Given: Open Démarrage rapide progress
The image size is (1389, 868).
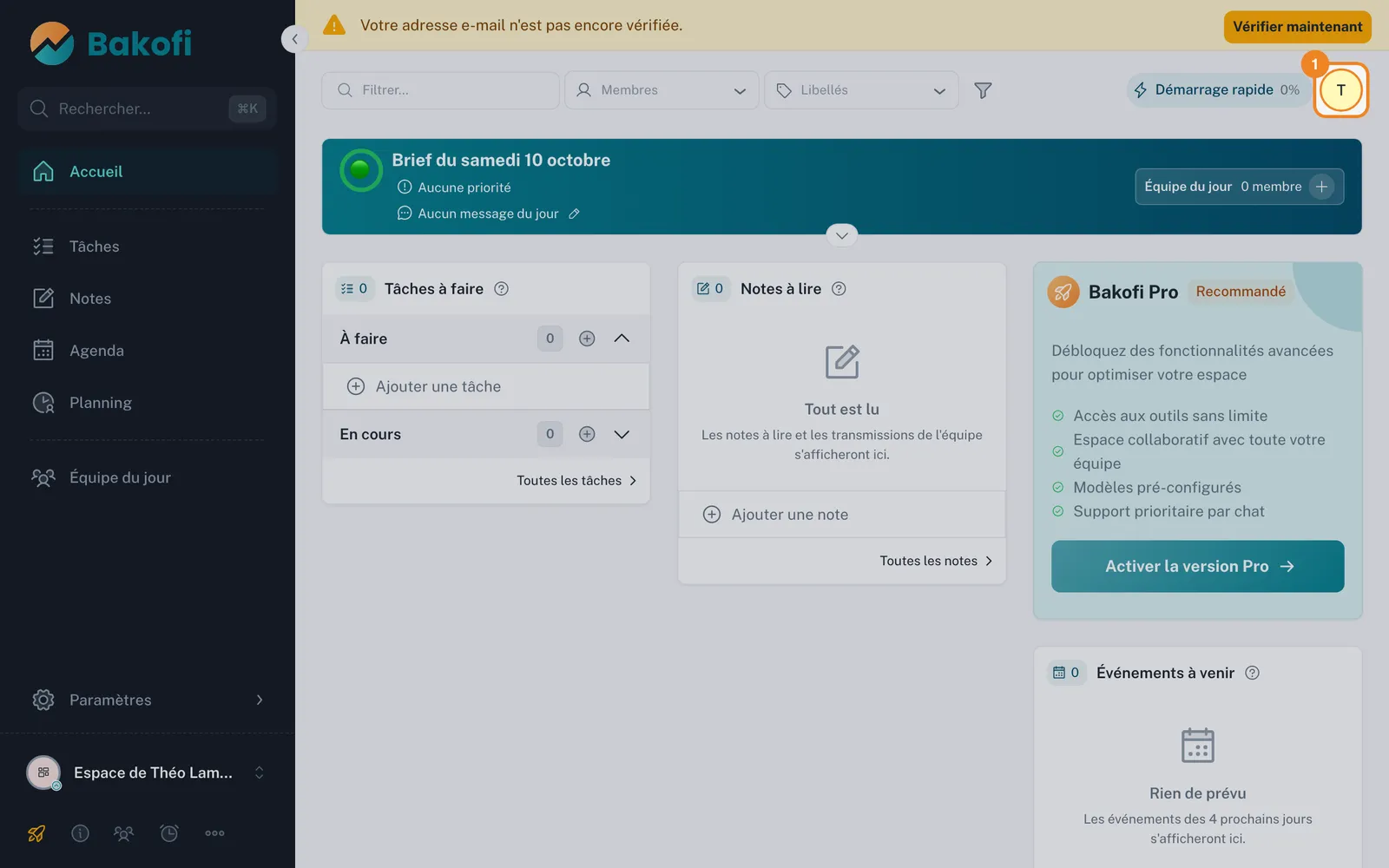Looking at the screenshot, I should point(1217,90).
